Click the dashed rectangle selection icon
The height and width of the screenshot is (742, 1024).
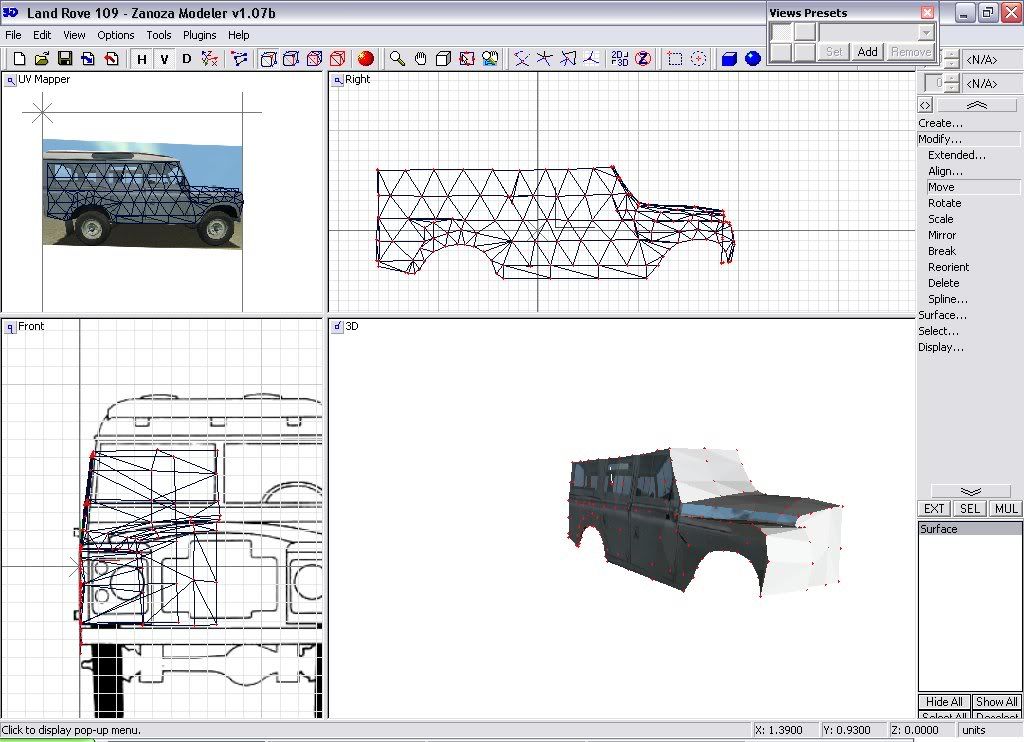tap(675, 59)
